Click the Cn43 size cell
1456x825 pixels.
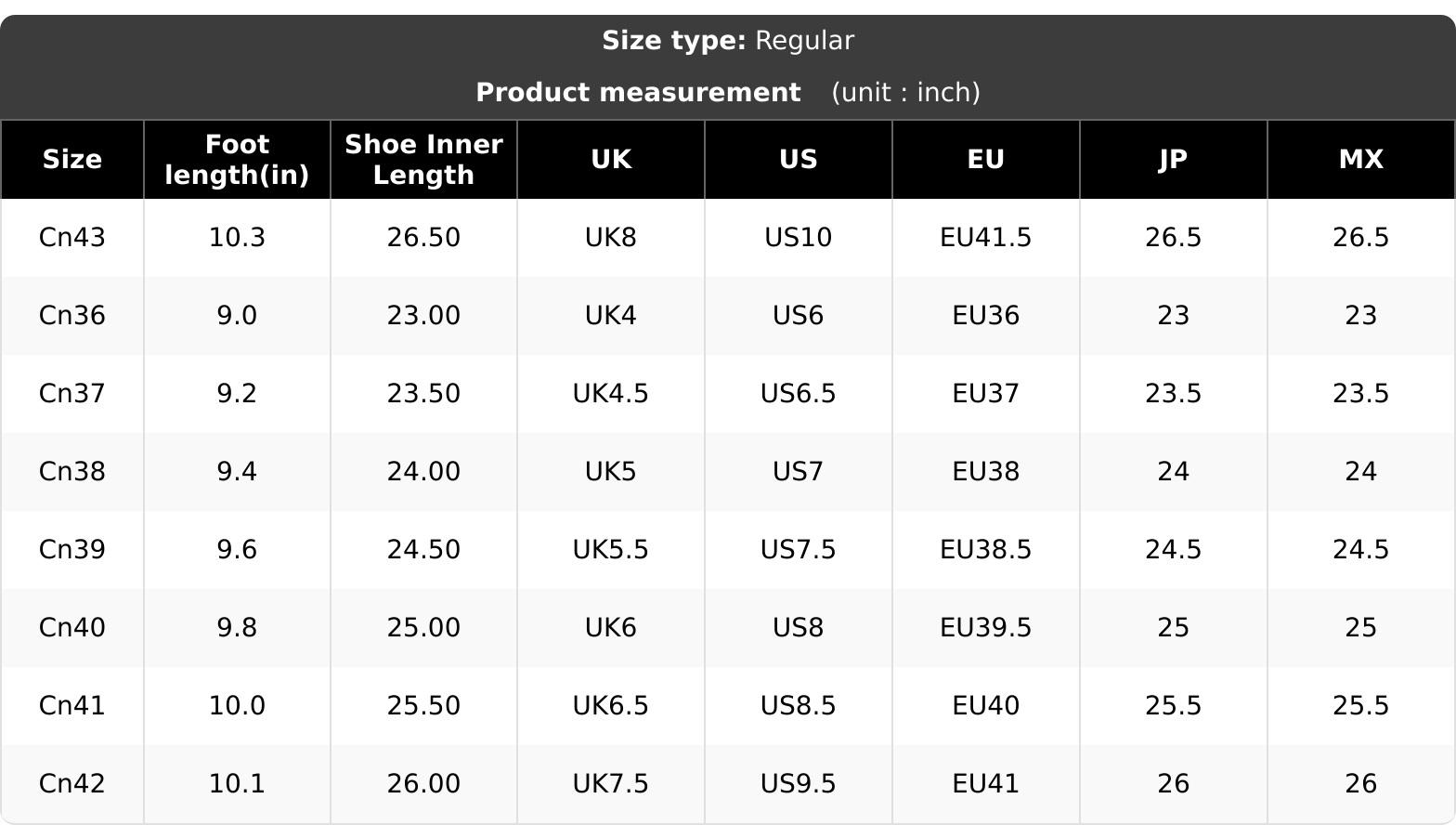point(72,237)
